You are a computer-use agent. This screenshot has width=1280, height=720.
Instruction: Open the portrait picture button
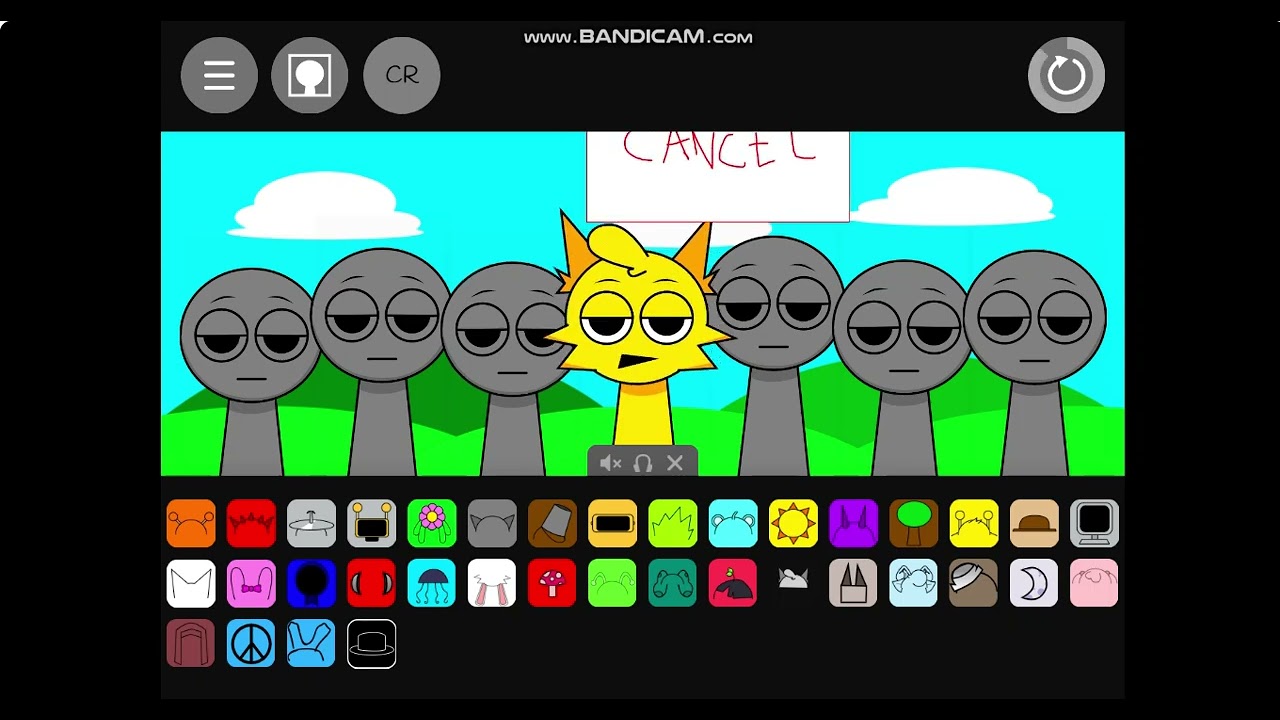click(x=310, y=75)
